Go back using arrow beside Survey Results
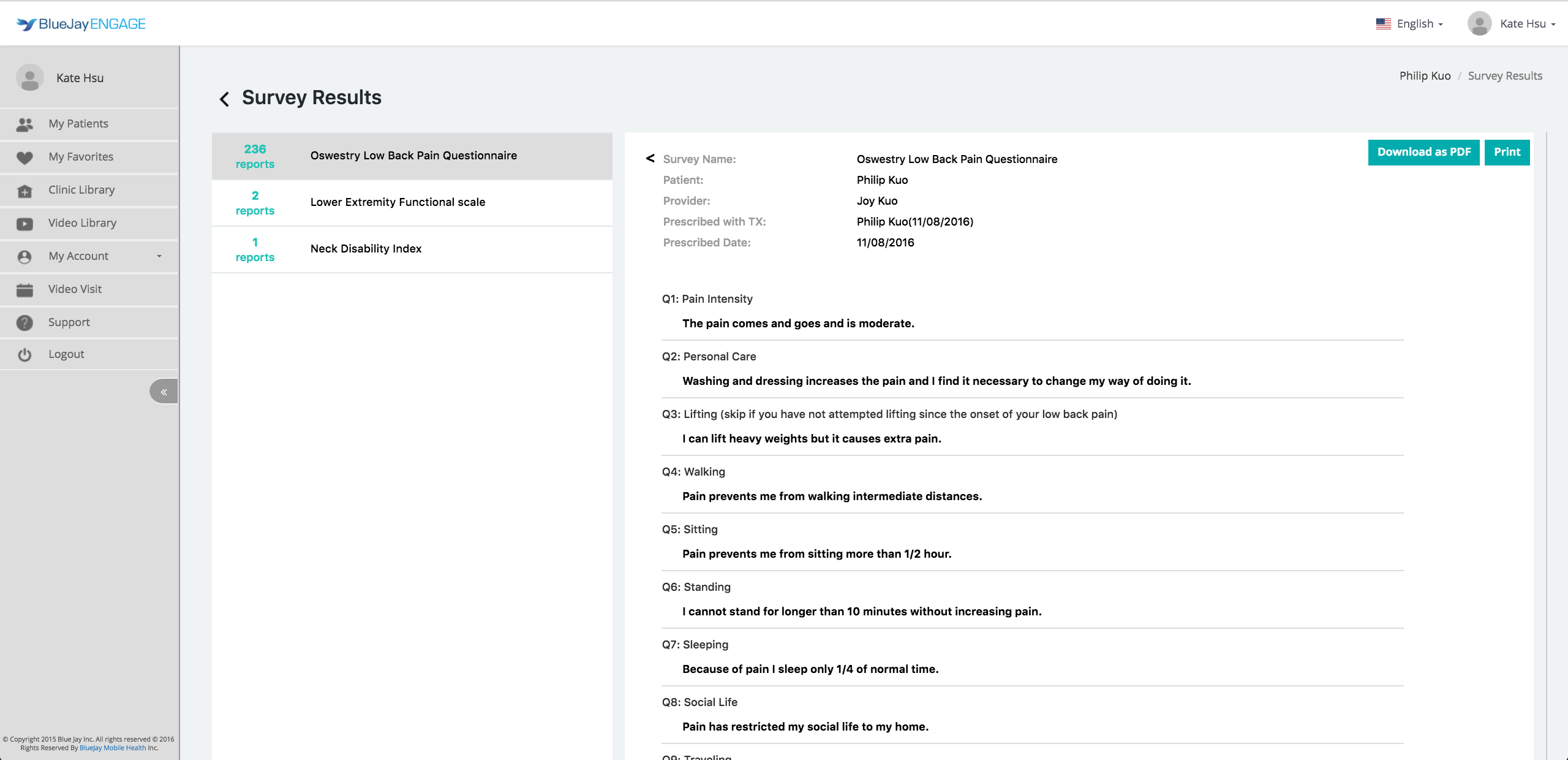This screenshot has height=760, width=1568. pos(225,99)
